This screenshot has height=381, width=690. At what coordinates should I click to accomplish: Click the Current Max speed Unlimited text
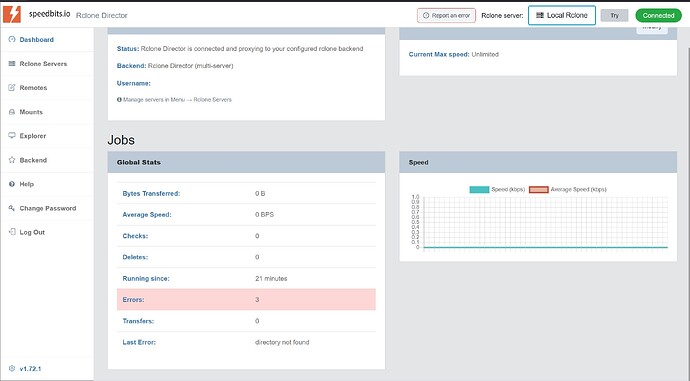click(x=454, y=55)
